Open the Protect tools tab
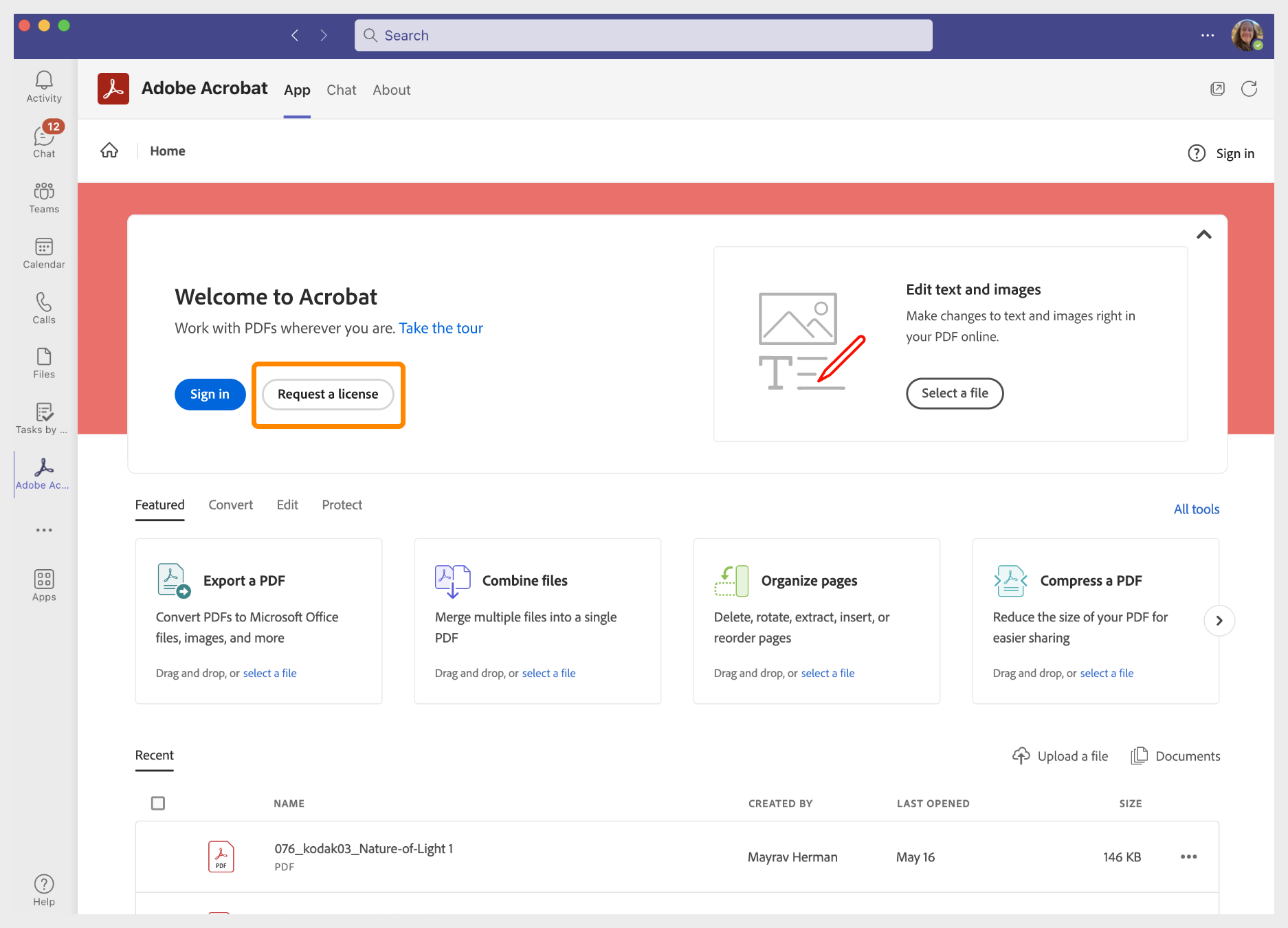The width and height of the screenshot is (1288, 928). 342,505
